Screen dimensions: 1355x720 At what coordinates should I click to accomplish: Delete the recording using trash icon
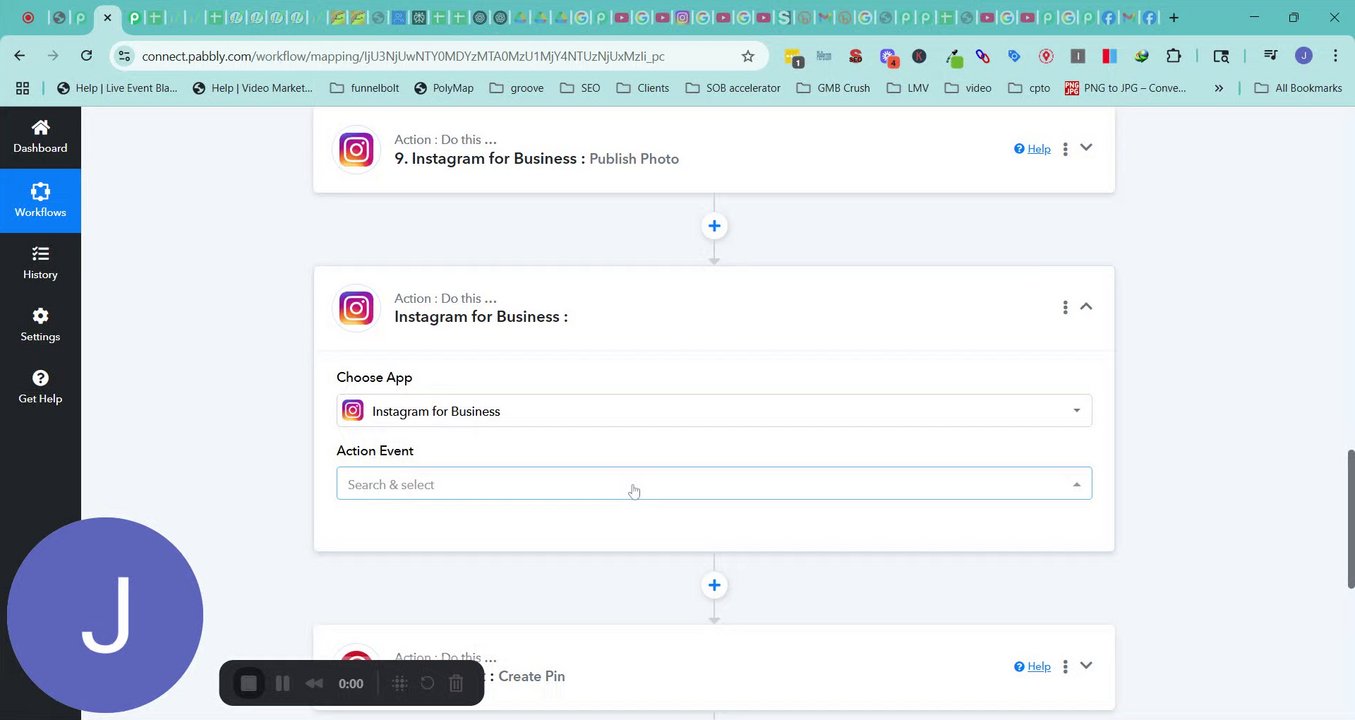[456, 683]
